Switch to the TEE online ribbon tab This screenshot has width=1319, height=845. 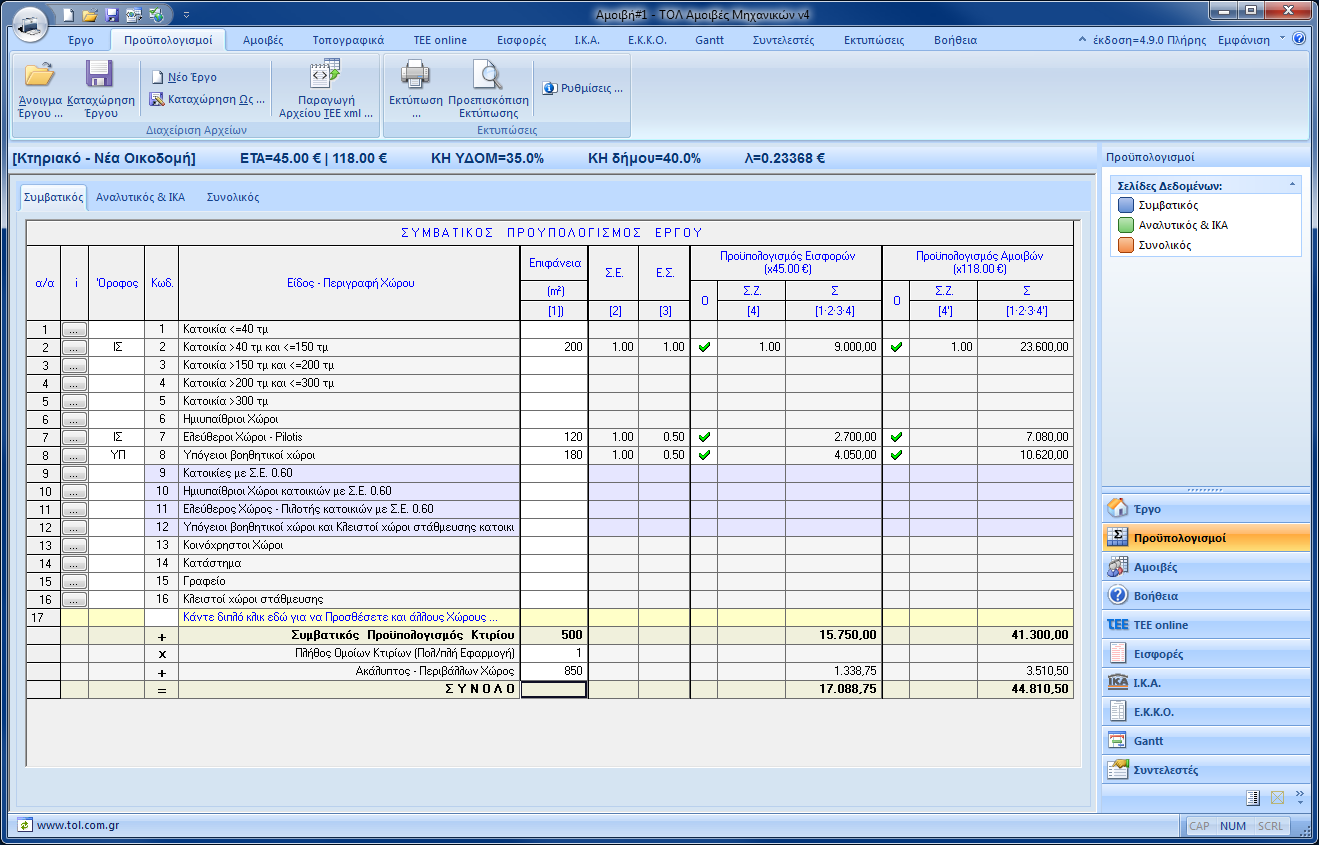tap(440, 40)
